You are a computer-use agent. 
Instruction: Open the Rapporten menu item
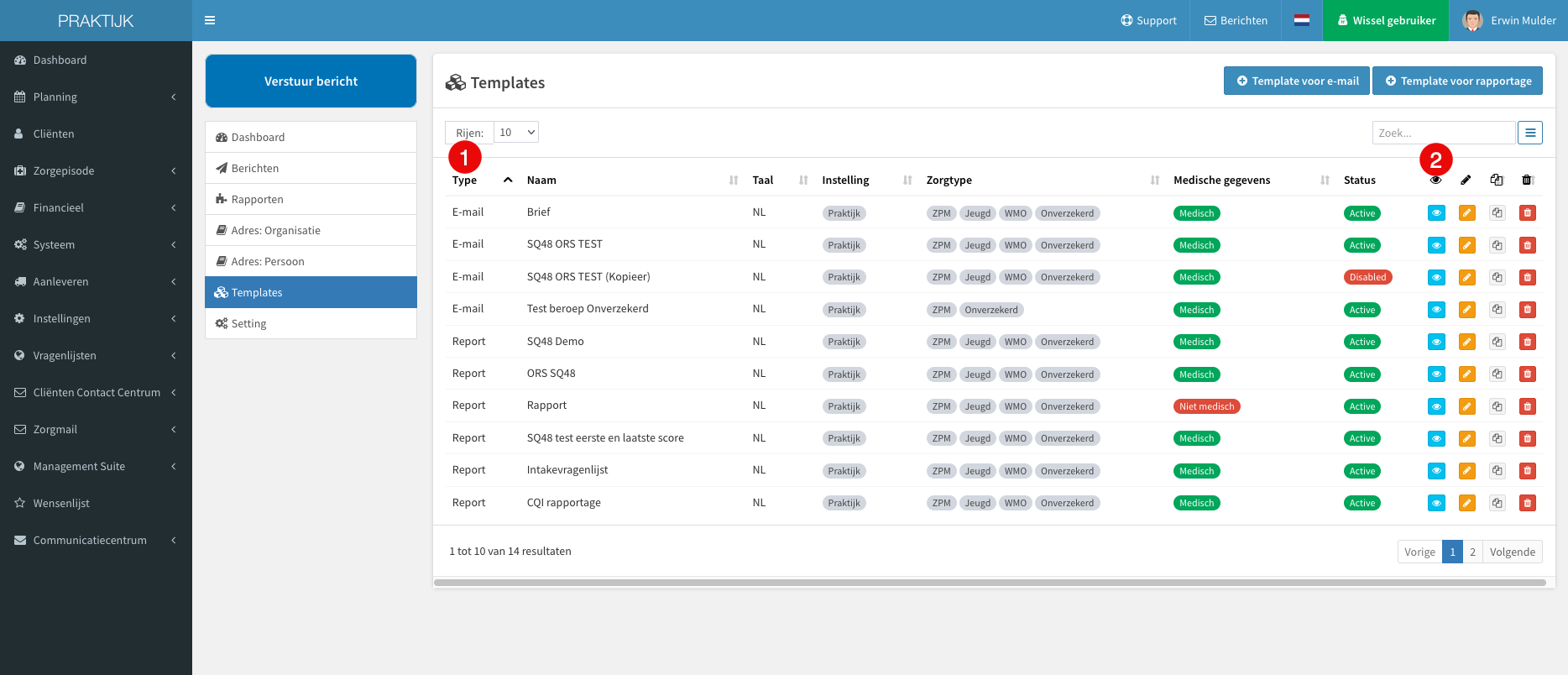pos(311,199)
